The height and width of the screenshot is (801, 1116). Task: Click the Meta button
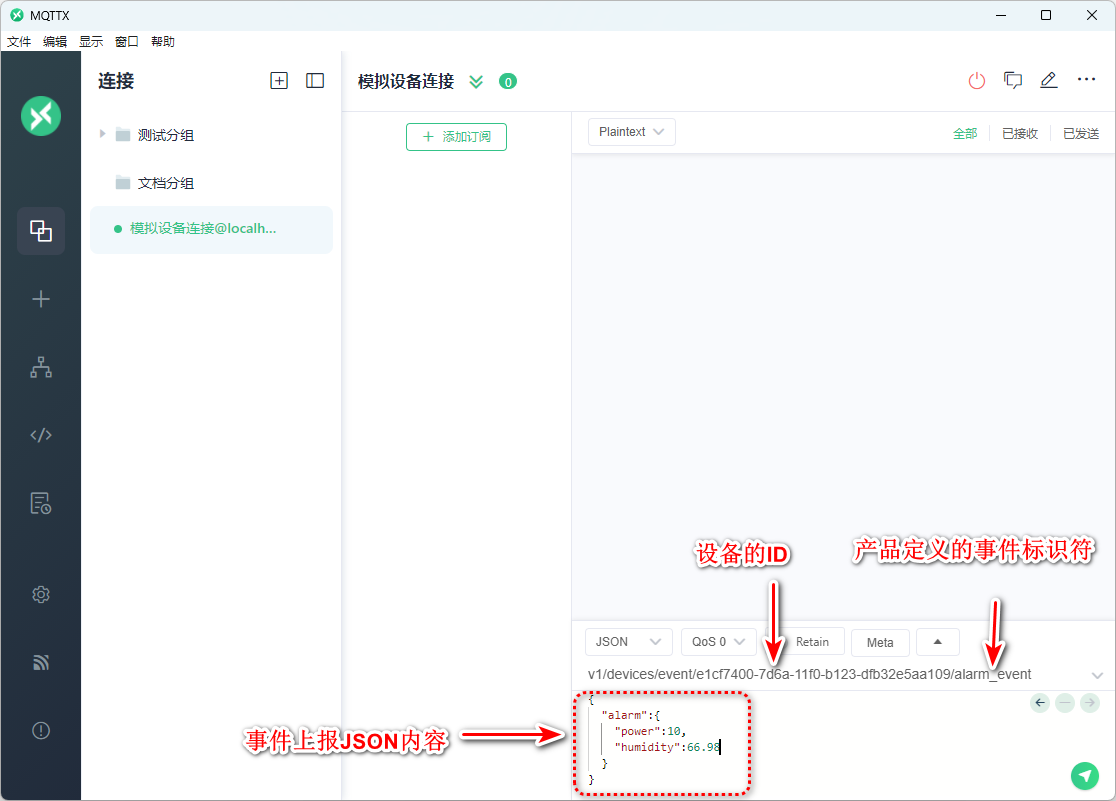[x=880, y=642]
